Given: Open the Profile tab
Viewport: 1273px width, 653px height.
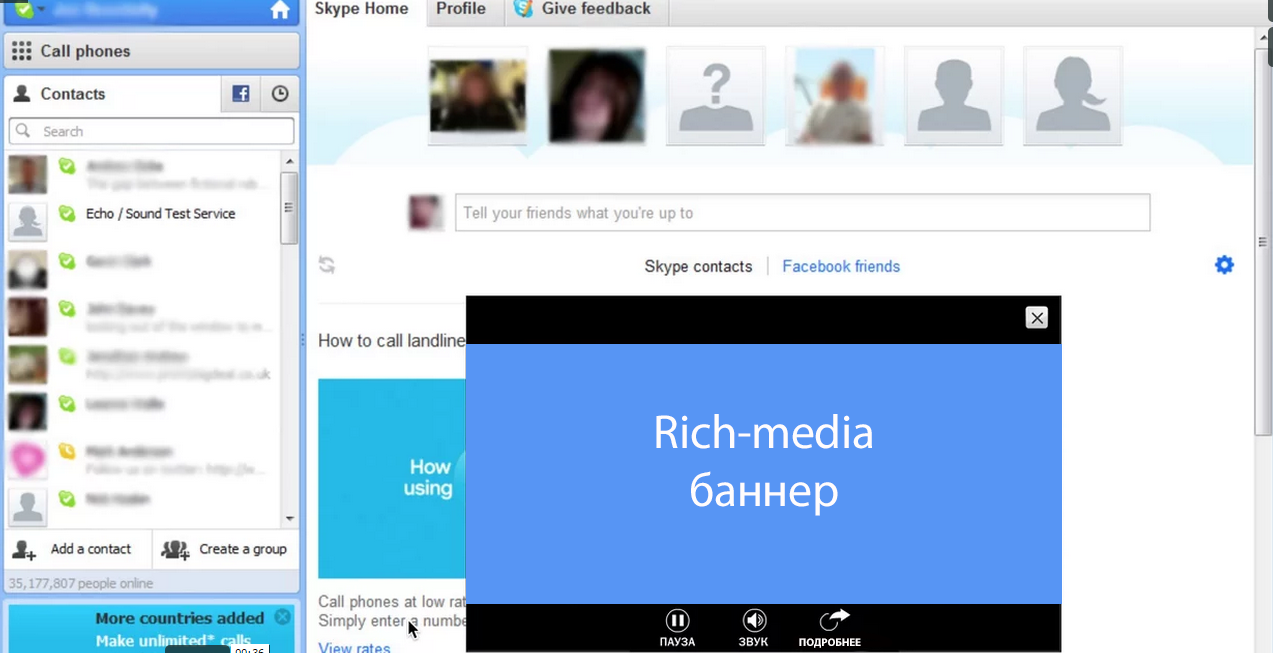Looking at the screenshot, I should (x=461, y=9).
